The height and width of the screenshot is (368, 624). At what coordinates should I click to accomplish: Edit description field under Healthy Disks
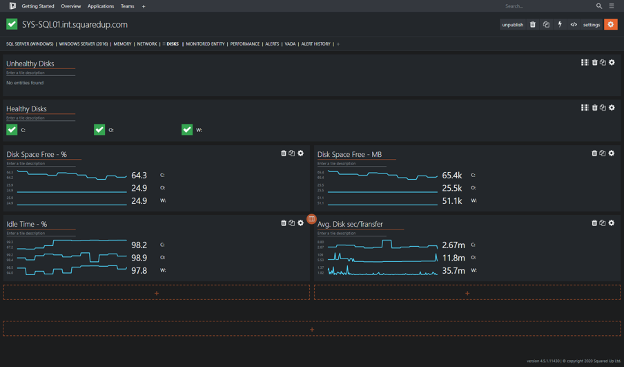click(x=40, y=118)
